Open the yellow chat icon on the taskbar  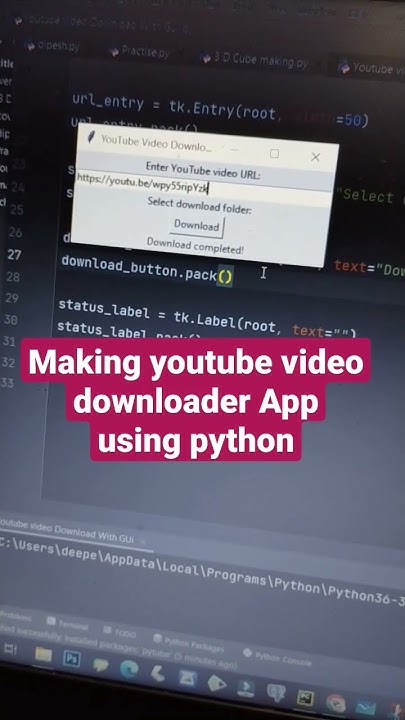100,664
